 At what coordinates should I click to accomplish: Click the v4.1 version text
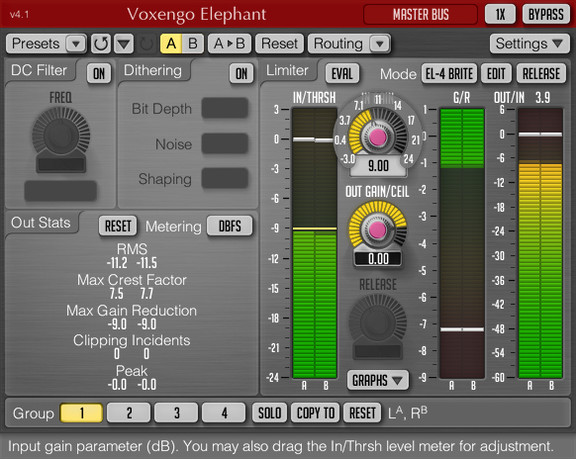[19, 15]
